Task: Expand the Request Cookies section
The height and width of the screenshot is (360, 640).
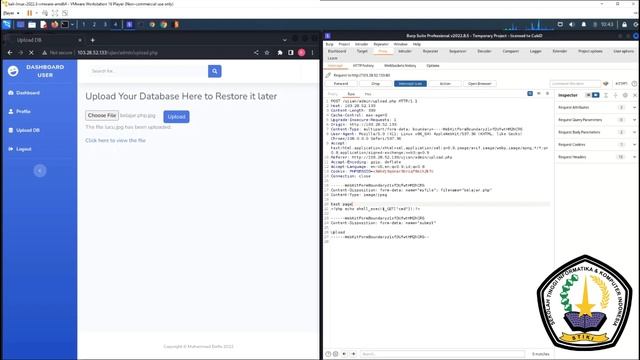Action: click(x=596, y=144)
